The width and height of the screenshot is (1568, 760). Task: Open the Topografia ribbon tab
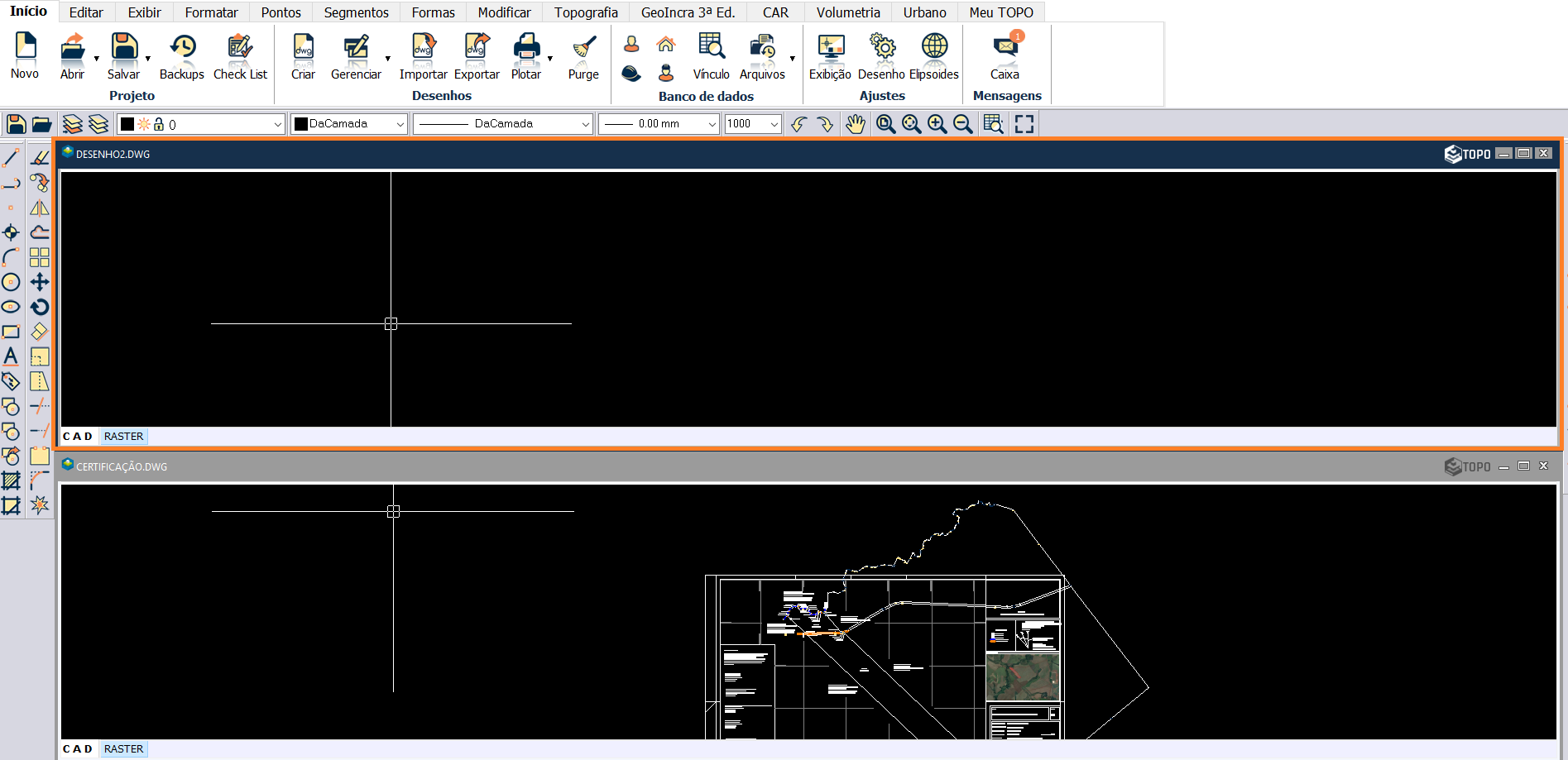[x=586, y=12]
